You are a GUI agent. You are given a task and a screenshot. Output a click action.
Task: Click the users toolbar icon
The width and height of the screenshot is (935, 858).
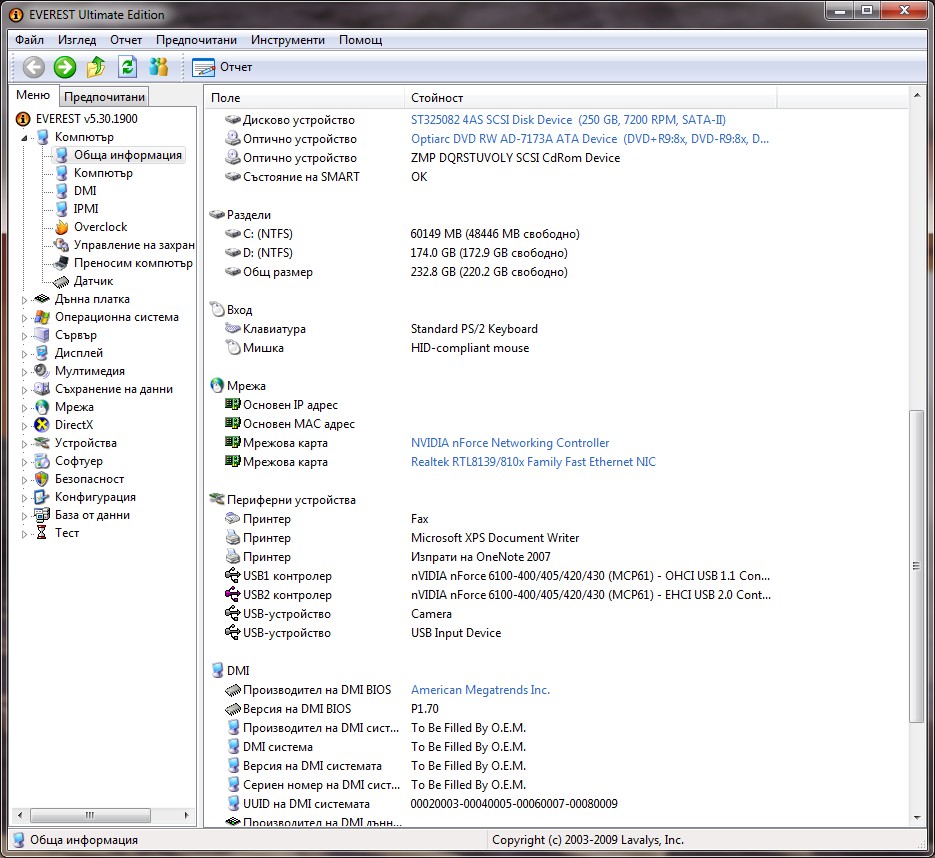point(158,67)
